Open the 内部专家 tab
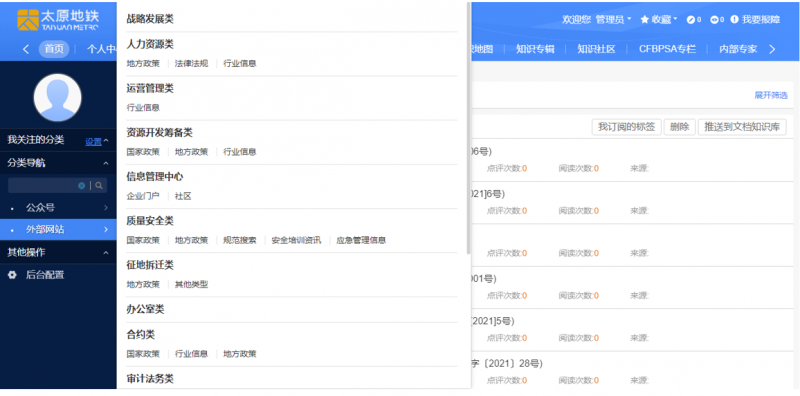Image resolution: width=800 pixels, height=396 pixels. (738, 50)
